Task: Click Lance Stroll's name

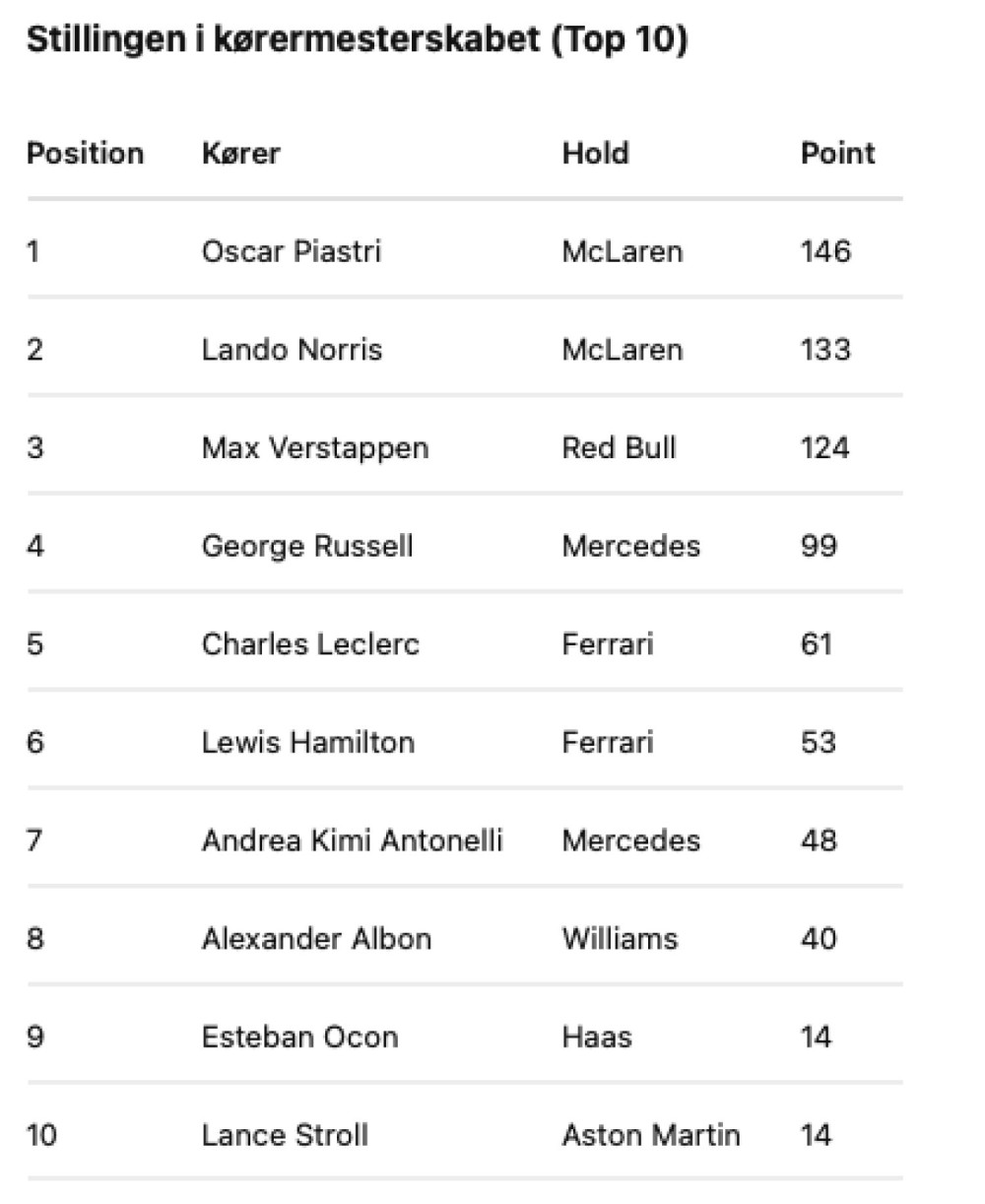Action: point(285,1135)
